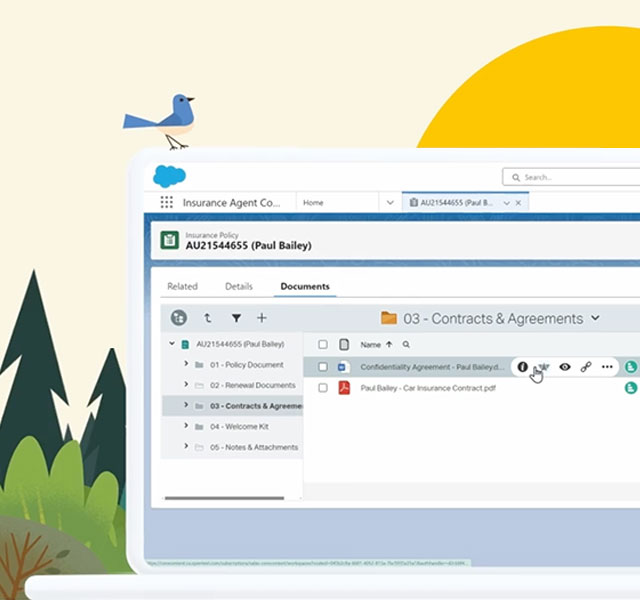Preview Confidentiality Agreement with the eye icon
The height and width of the screenshot is (600, 640).
(565, 367)
